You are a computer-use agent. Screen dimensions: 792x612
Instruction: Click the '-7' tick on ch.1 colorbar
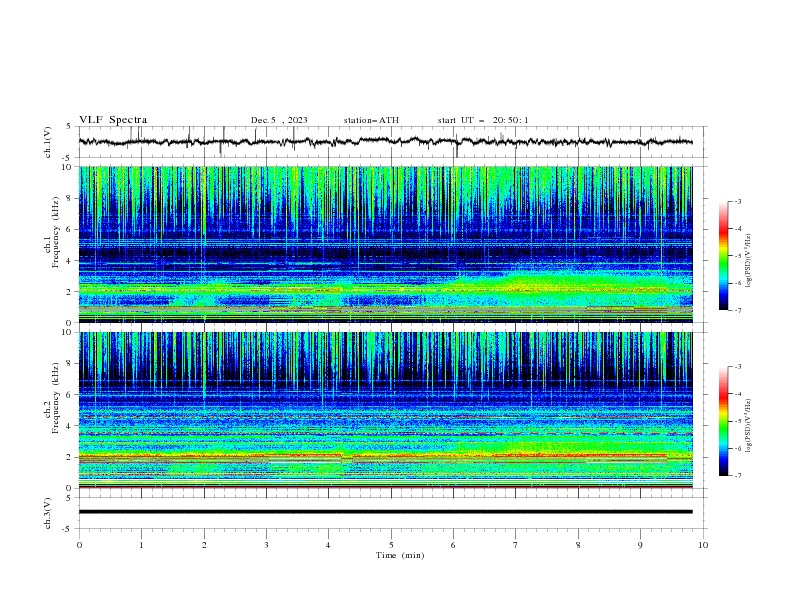(x=737, y=310)
